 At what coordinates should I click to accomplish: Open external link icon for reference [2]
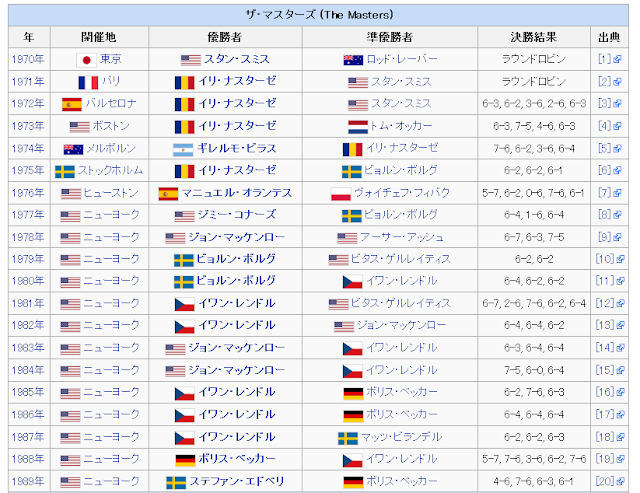(617, 82)
